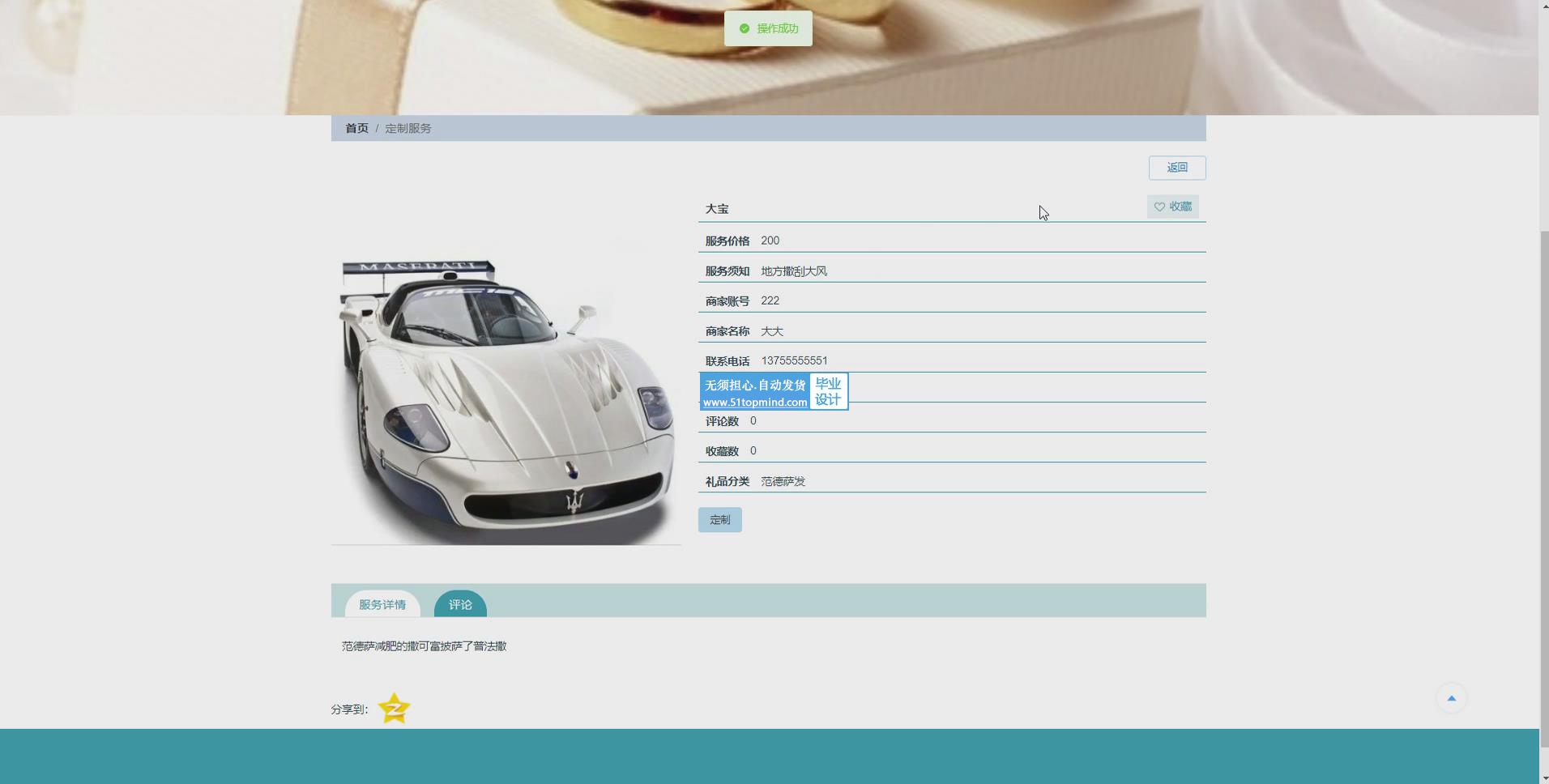
Task: Click the green checkmark in 操作成功 toast
Action: click(745, 29)
